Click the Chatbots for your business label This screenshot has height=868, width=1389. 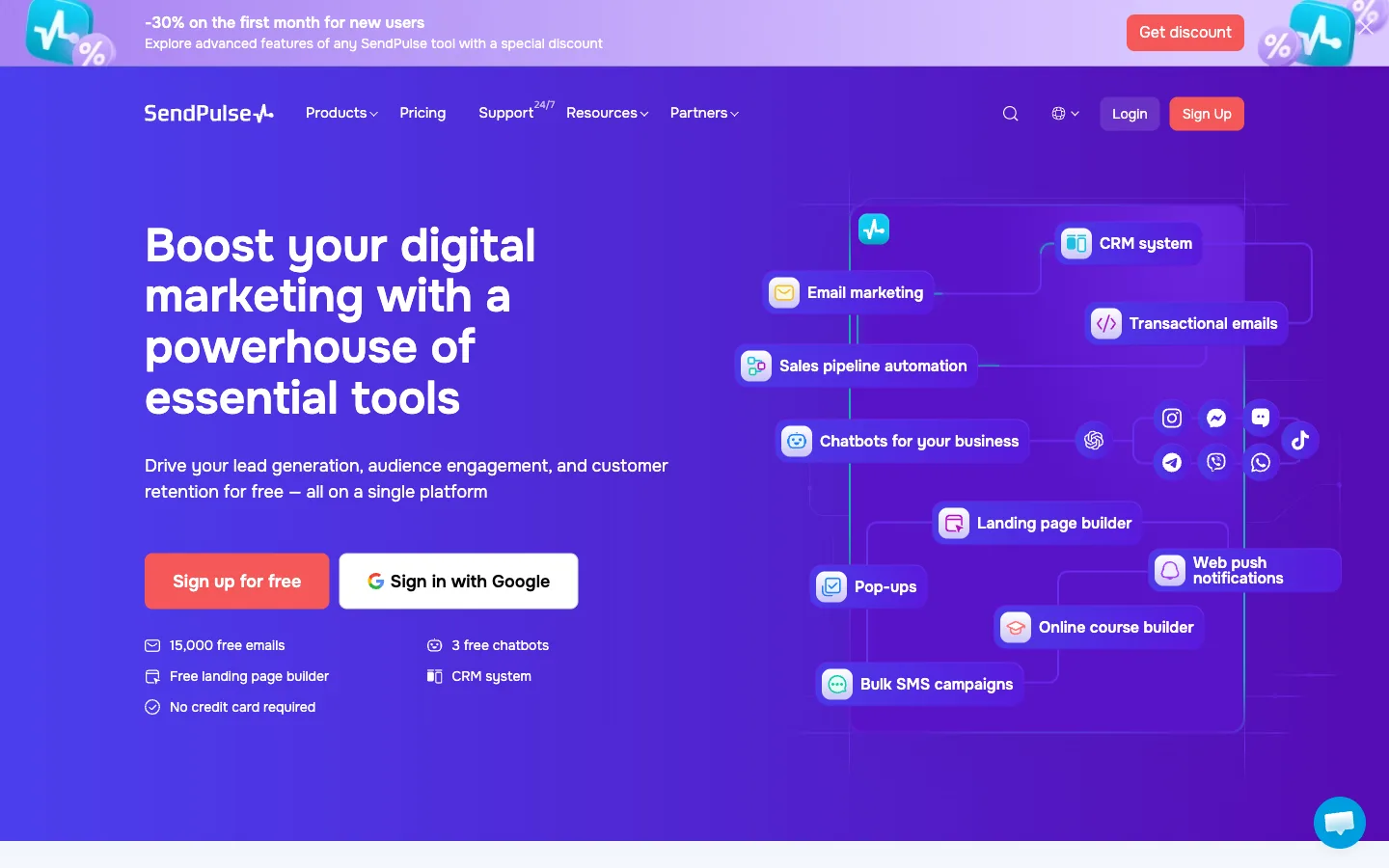click(x=919, y=442)
